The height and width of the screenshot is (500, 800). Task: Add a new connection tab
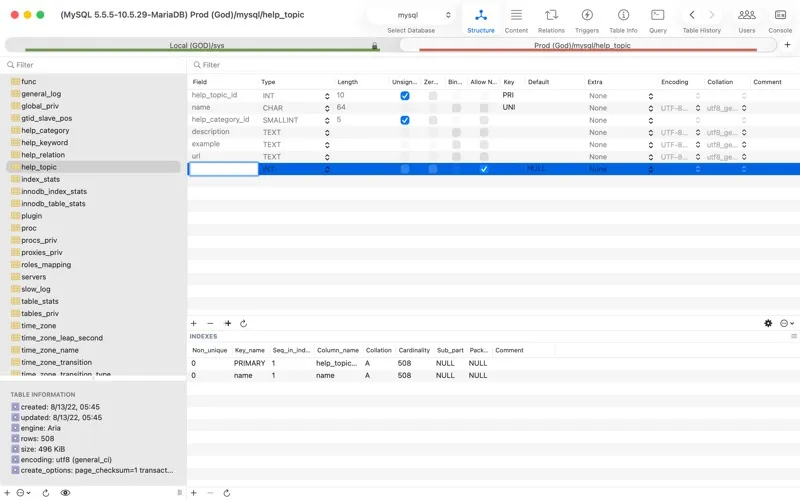coord(787,45)
